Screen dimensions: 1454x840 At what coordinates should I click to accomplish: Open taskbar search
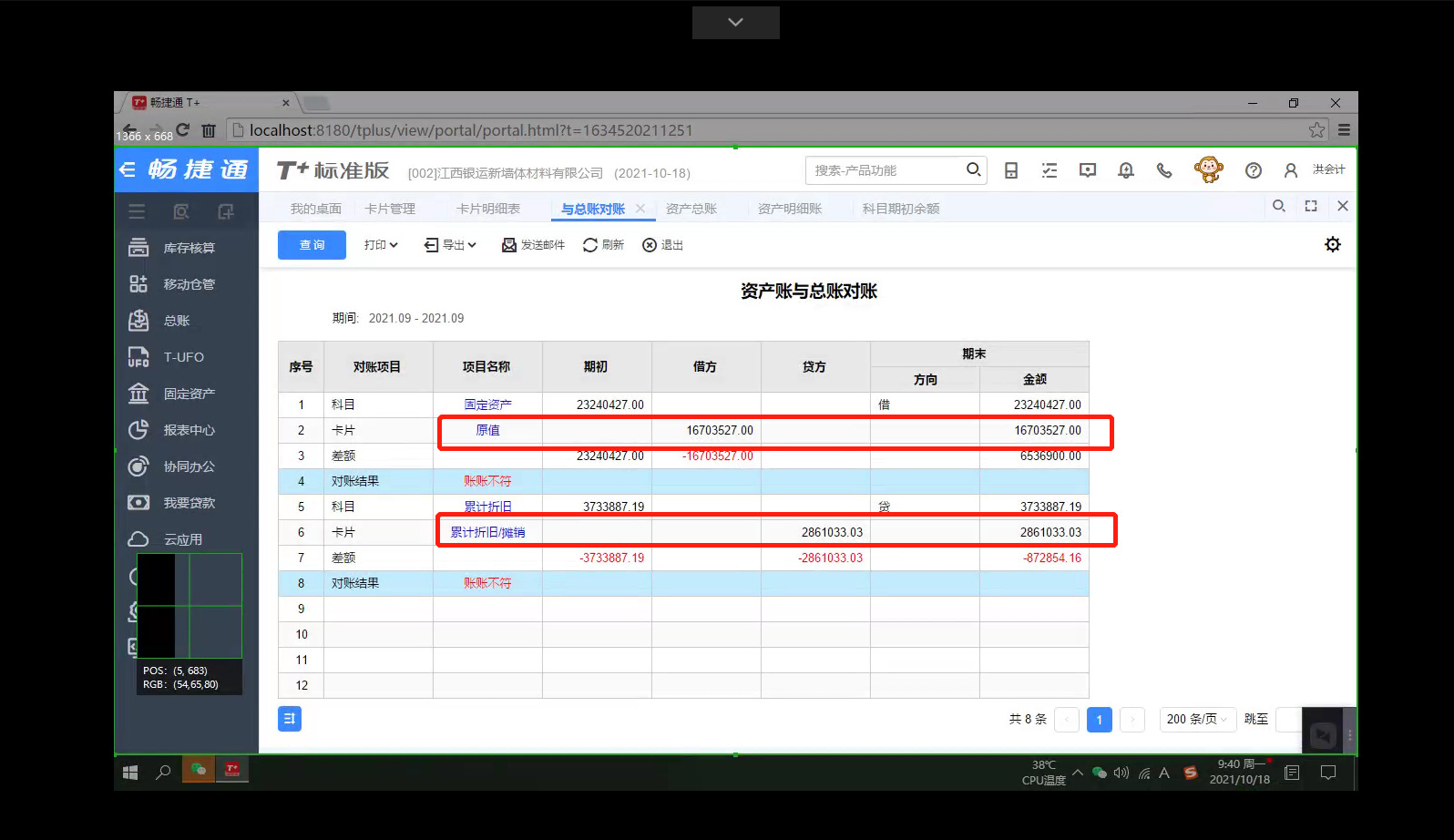tap(163, 772)
